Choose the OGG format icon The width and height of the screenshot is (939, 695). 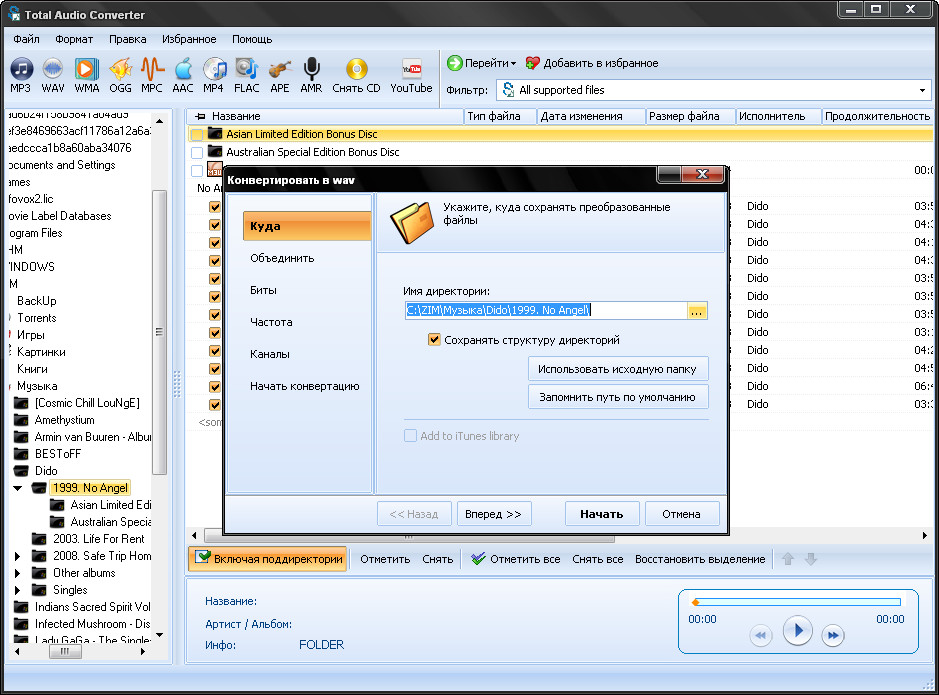coord(120,70)
